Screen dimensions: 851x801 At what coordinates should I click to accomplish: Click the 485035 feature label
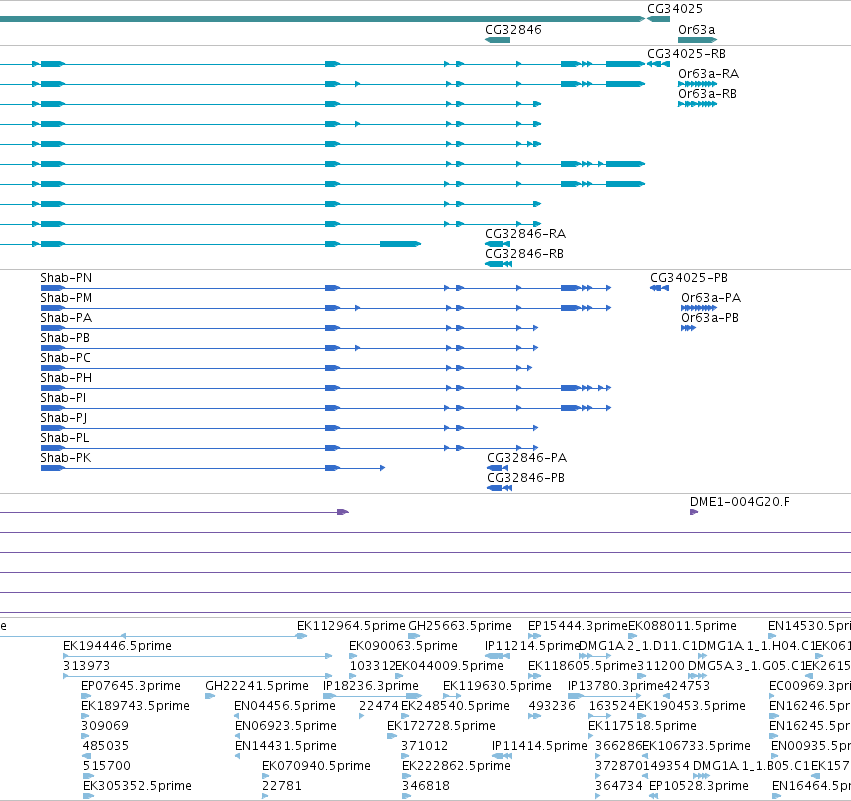click(106, 746)
